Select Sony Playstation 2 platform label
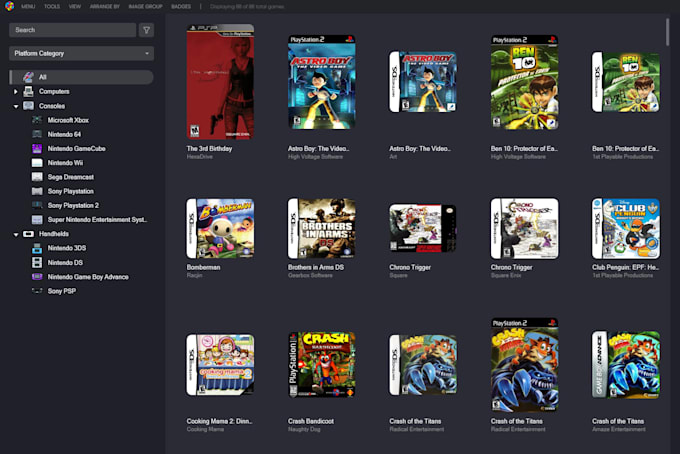 click(73, 206)
